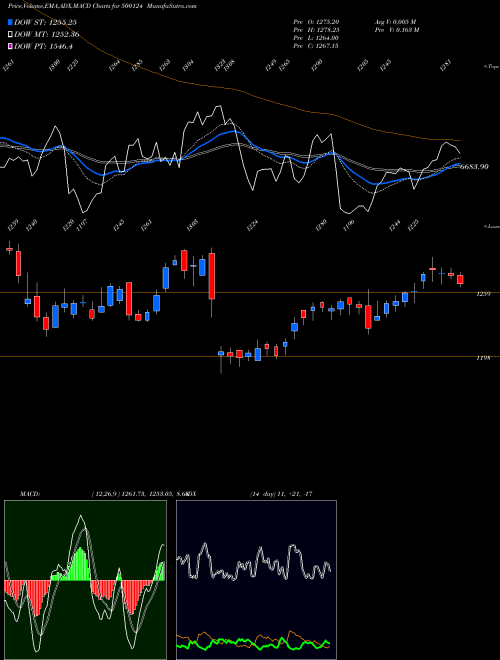
Task: Click the 1322 top price label
Action: 220,65
